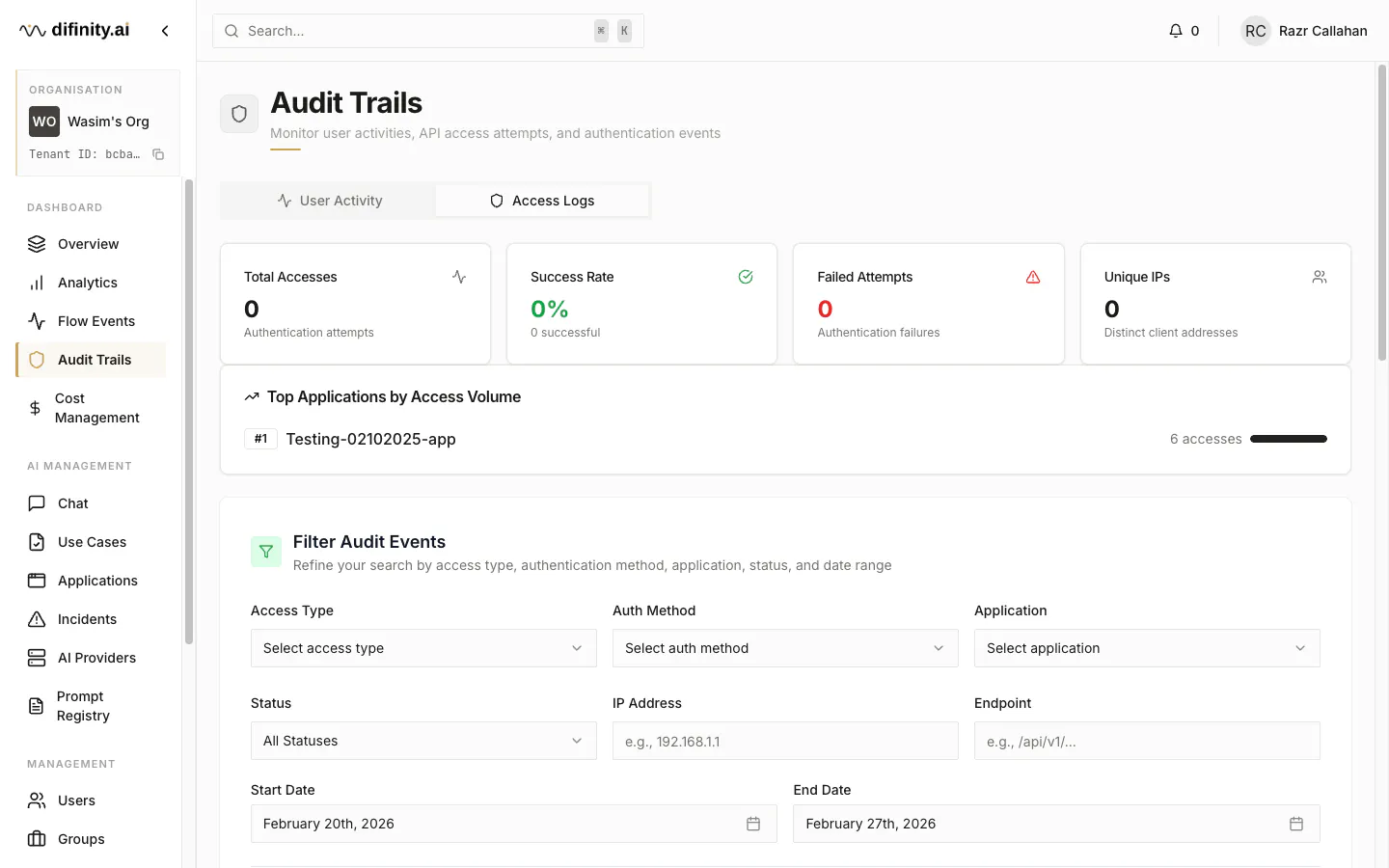Click the Chat bubble icon in sidebar
Image resolution: width=1389 pixels, height=868 pixels.
coord(37,503)
